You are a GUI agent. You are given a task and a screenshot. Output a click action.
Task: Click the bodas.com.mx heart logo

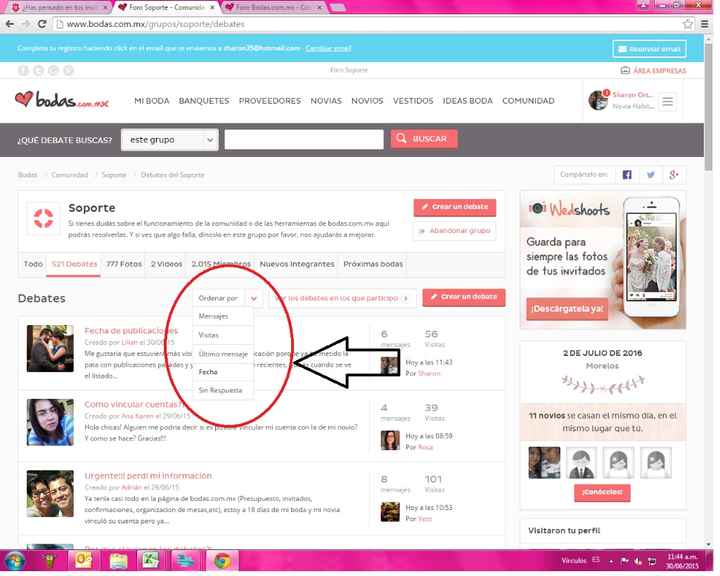pos(62,100)
